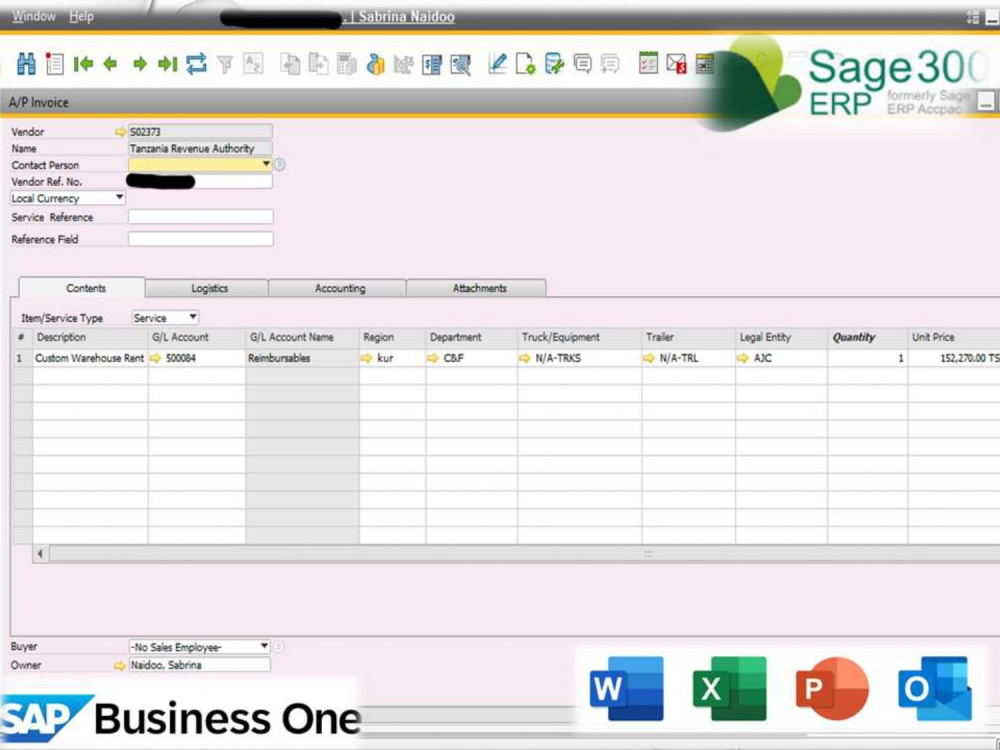Open the Base Document icon
1000x750 pixels.
point(291,64)
